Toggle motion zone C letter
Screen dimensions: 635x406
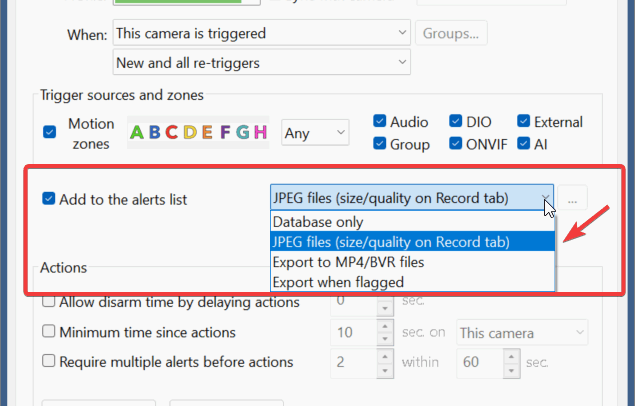click(174, 132)
